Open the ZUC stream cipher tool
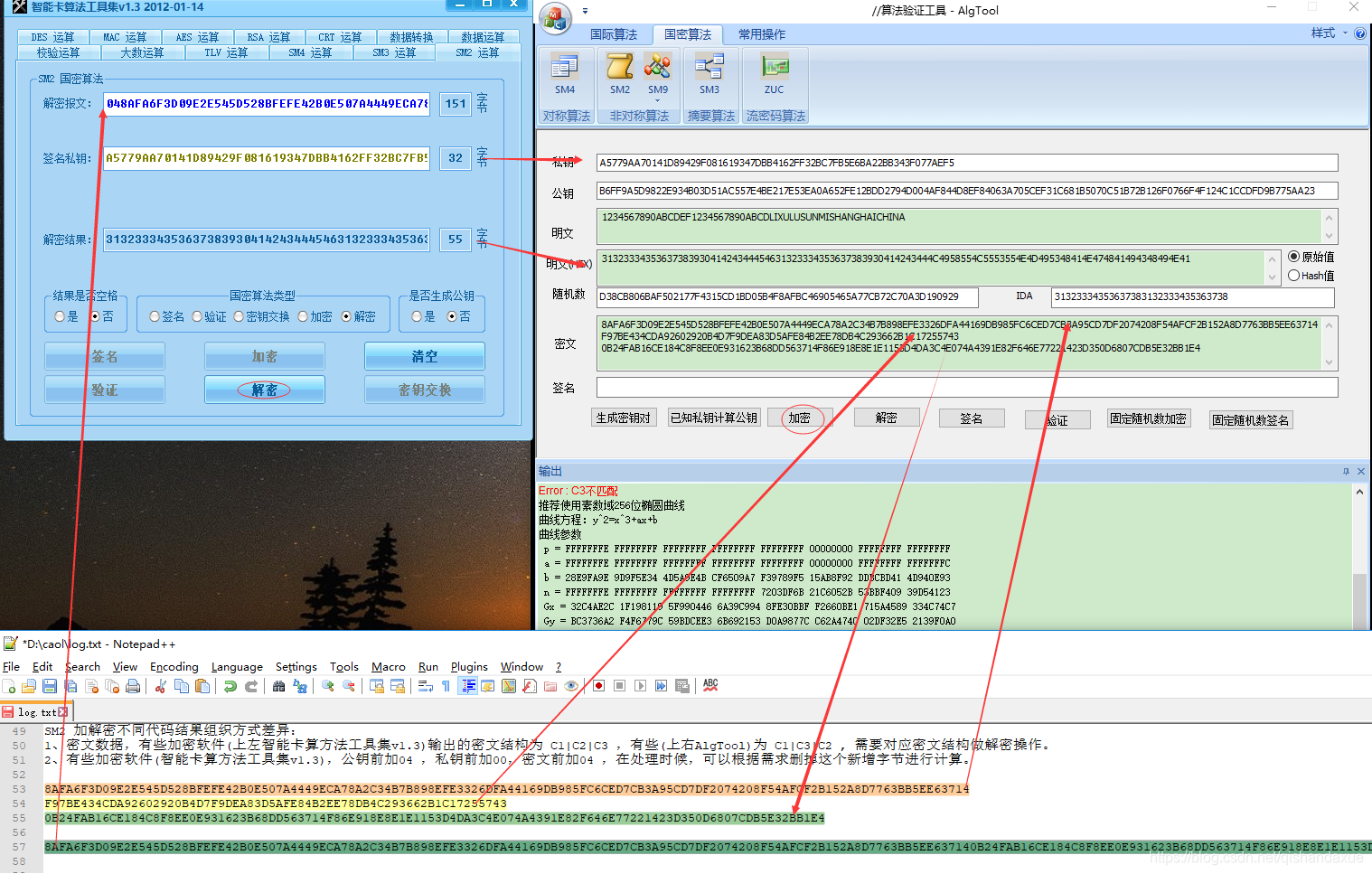The height and width of the screenshot is (874, 1372). pos(775,72)
